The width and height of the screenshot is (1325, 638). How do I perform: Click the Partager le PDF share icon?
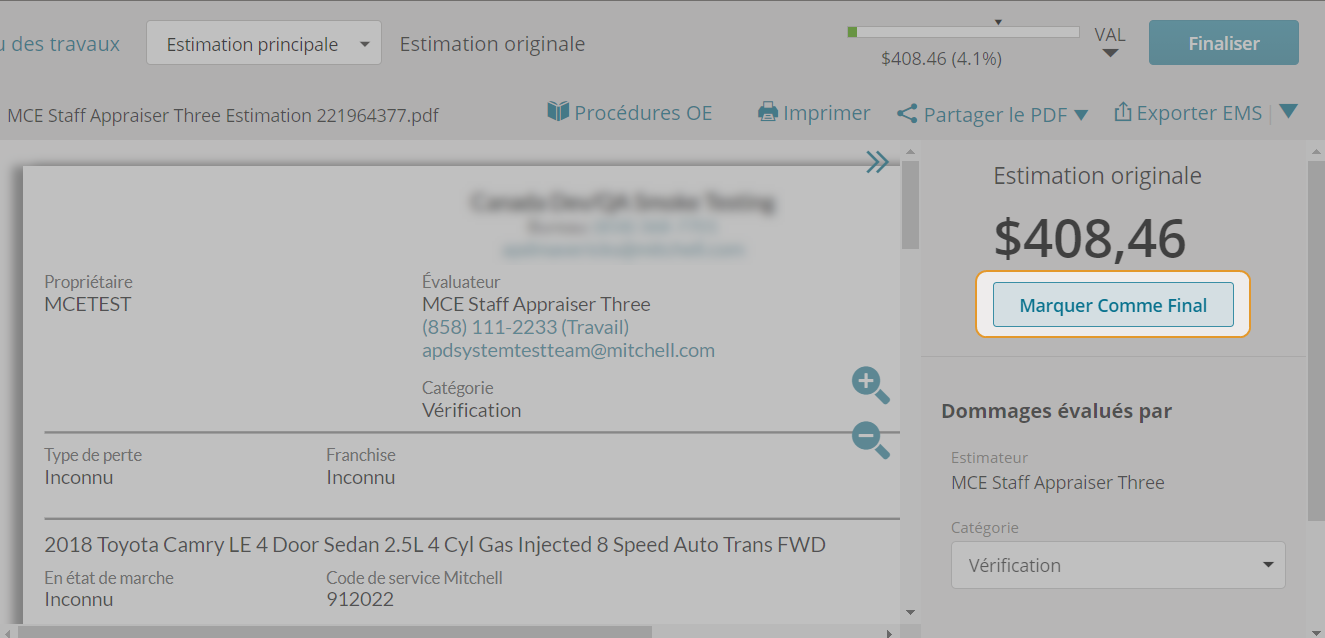[x=907, y=114]
